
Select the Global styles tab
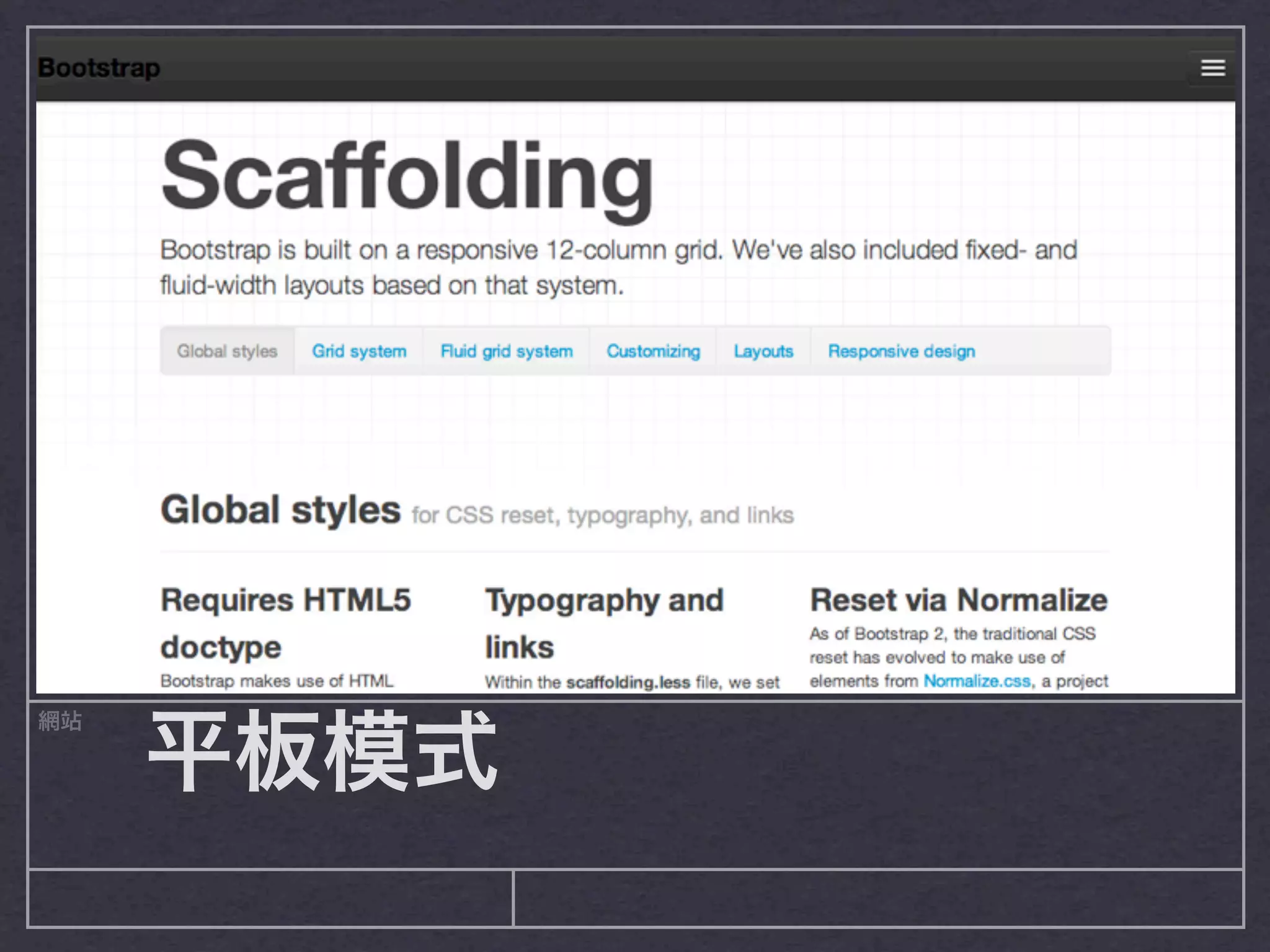227,351
